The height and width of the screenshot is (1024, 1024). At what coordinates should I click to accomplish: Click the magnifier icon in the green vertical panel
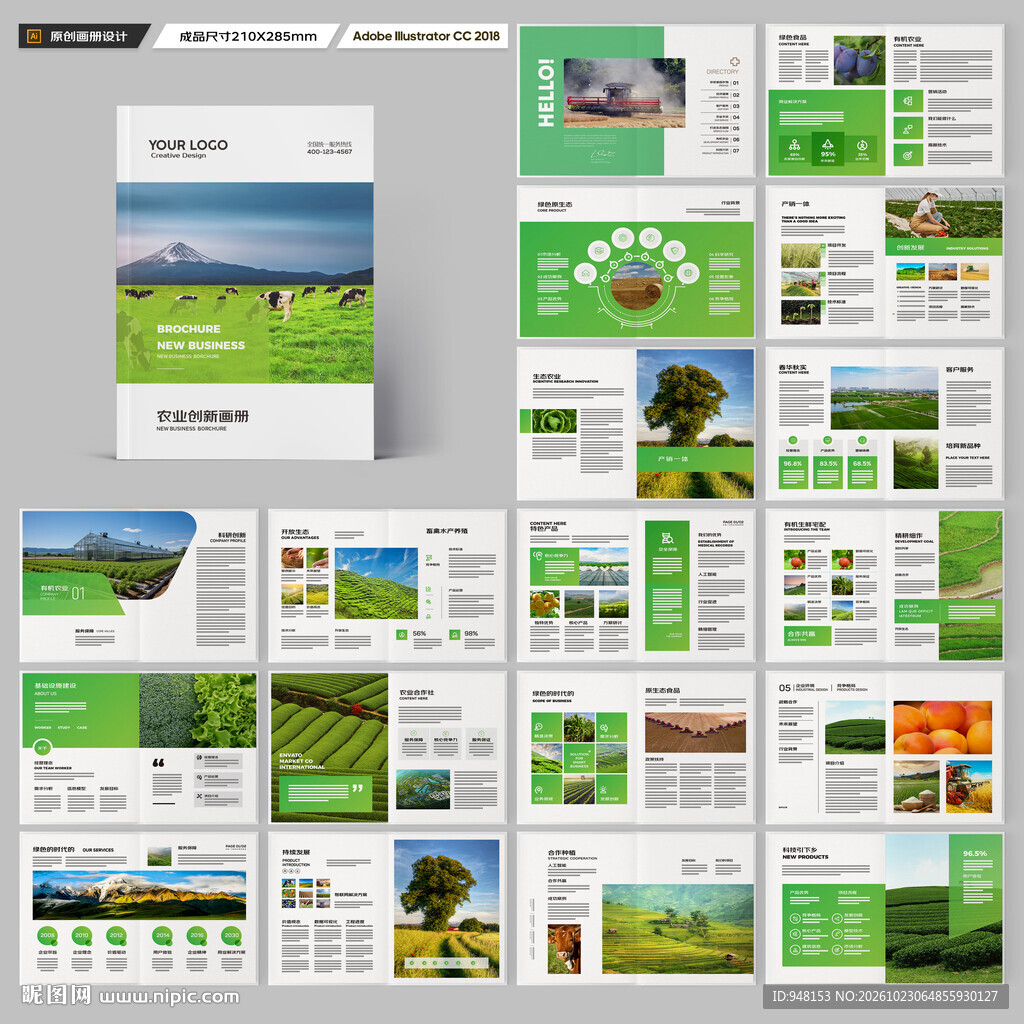pyautogui.click(x=667, y=538)
